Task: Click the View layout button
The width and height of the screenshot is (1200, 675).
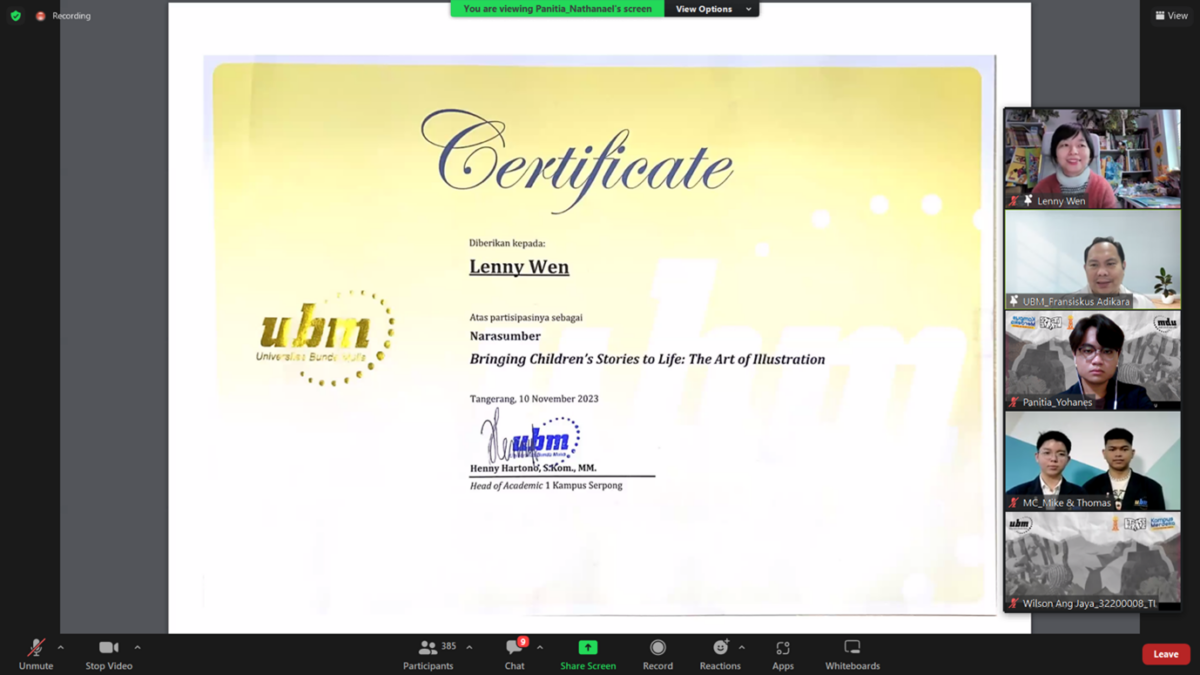Action: click(x=1172, y=15)
